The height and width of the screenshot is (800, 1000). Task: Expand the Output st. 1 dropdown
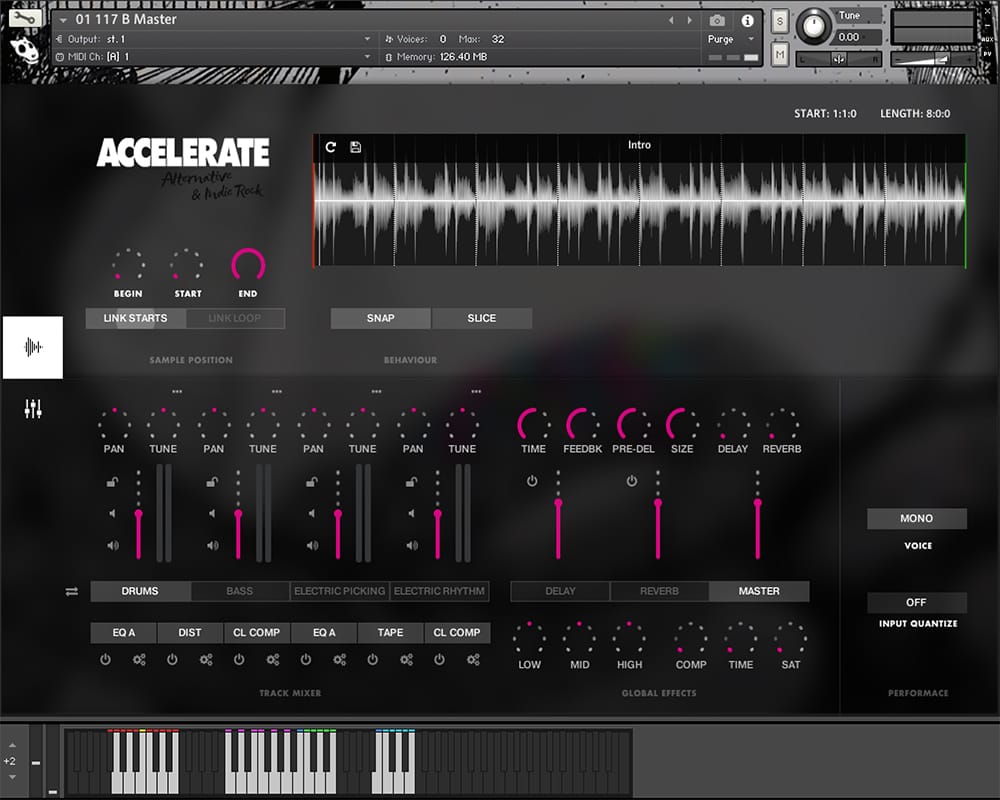367,39
